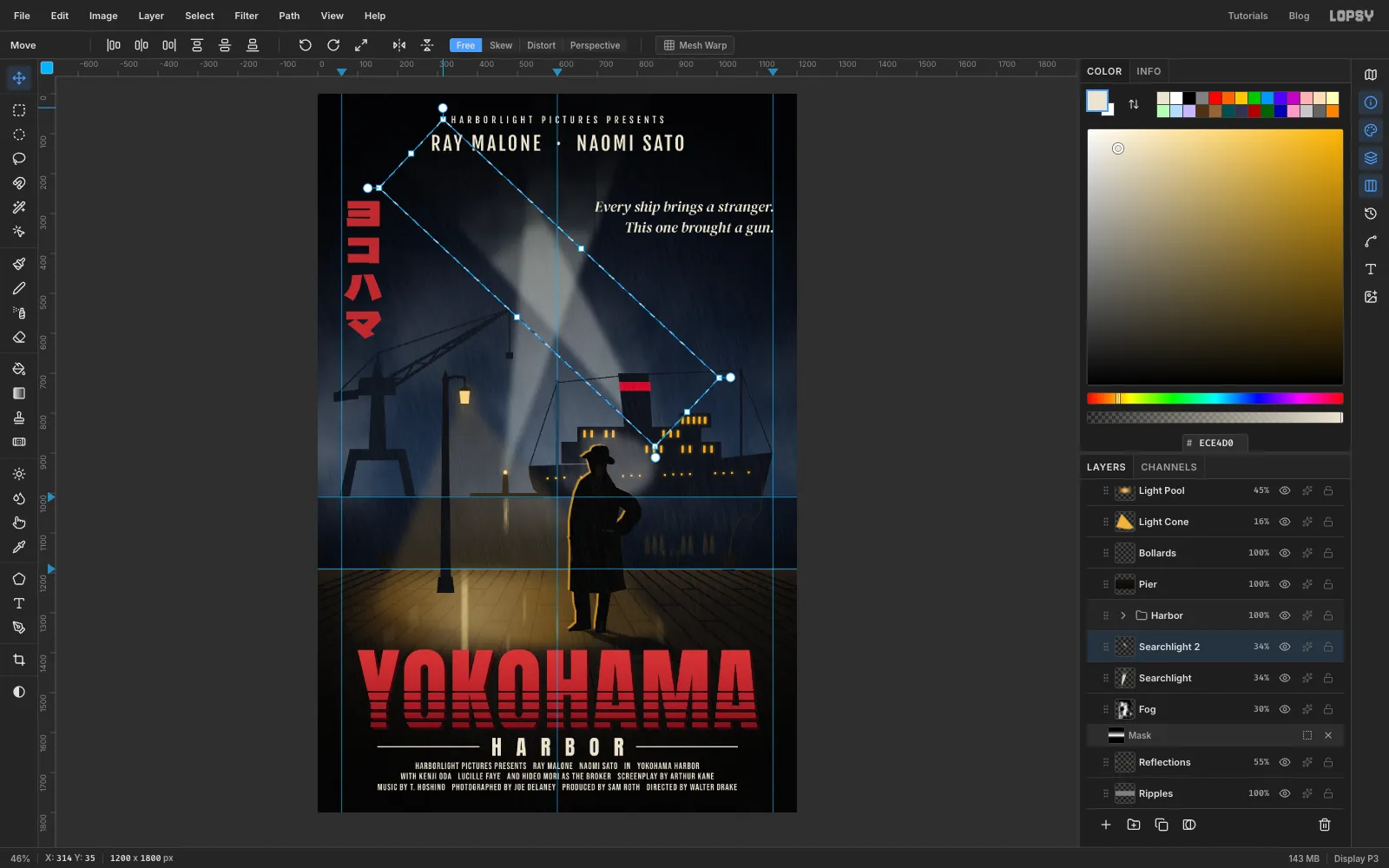Pick the Magic Wand tool
Image resolution: width=1389 pixels, height=868 pixels.
tap(19, 207)
